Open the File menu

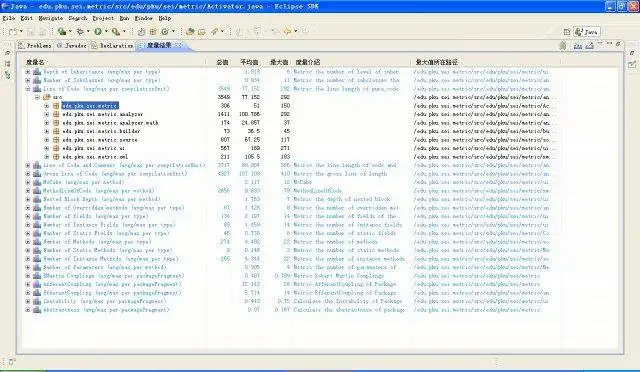(9, 18)
